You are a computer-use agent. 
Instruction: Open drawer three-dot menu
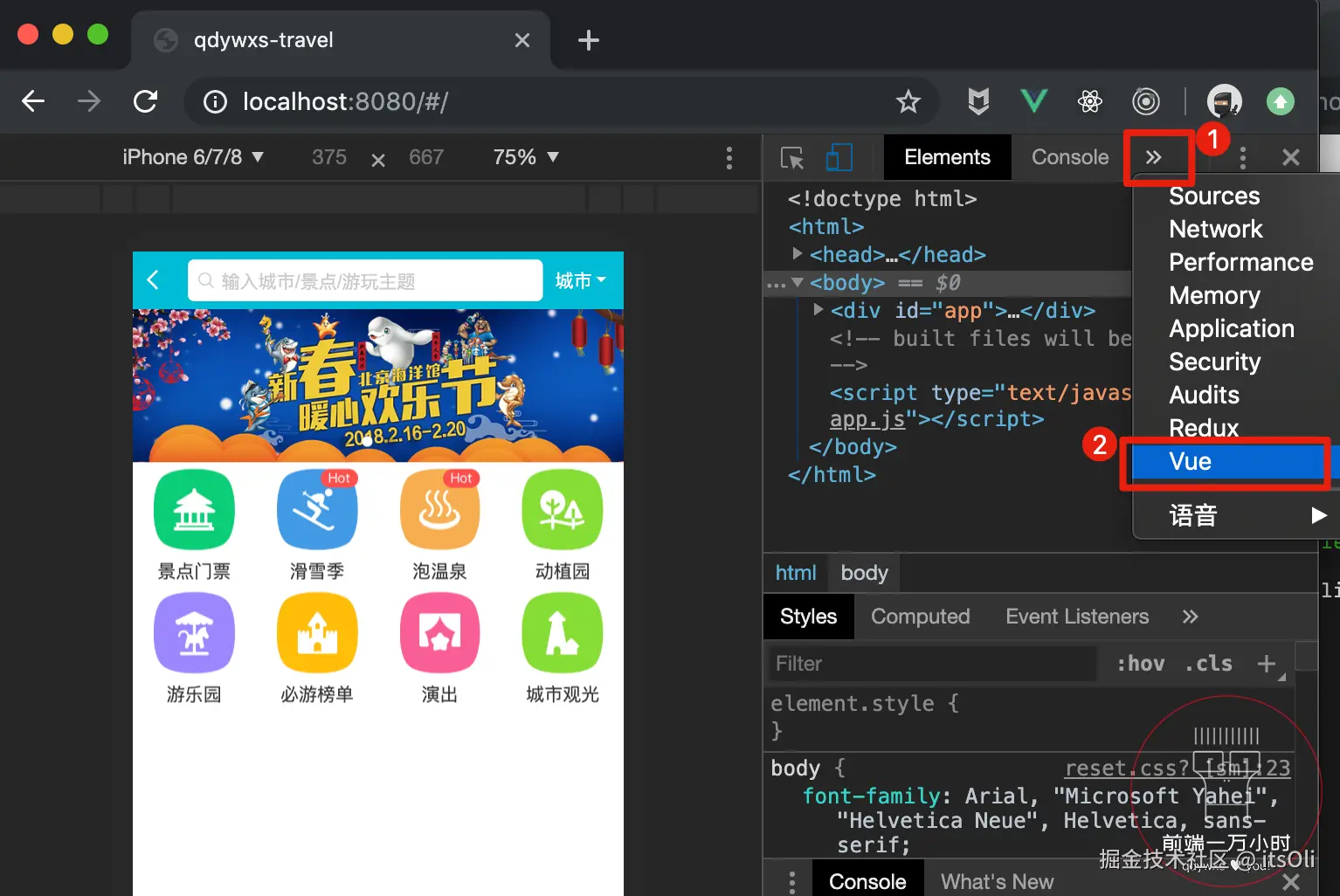coord(792,881)
